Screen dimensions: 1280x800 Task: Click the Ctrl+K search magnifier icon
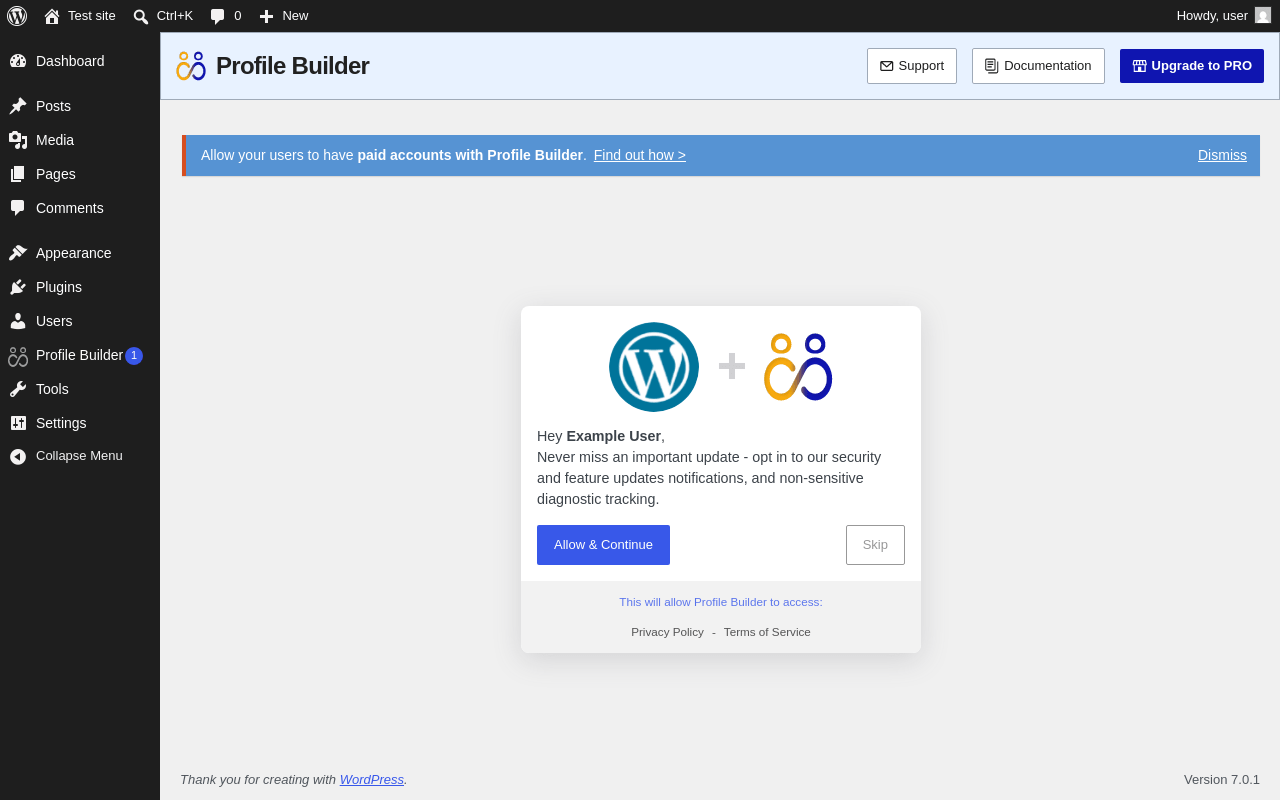[x=141, y=16]
